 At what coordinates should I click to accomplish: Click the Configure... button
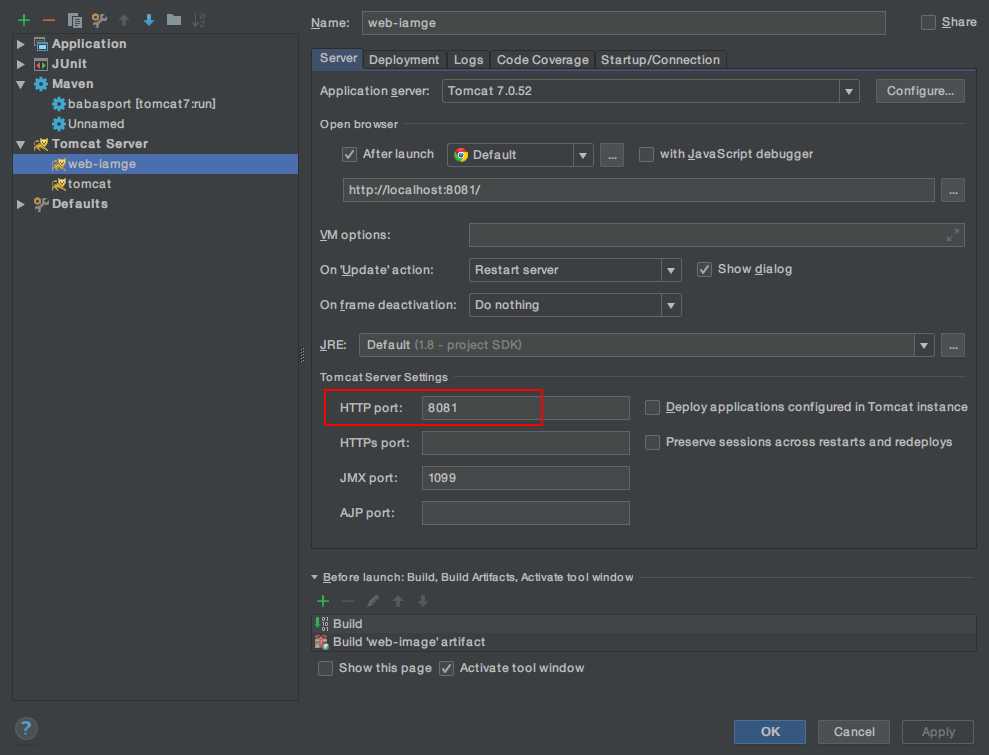920,91
